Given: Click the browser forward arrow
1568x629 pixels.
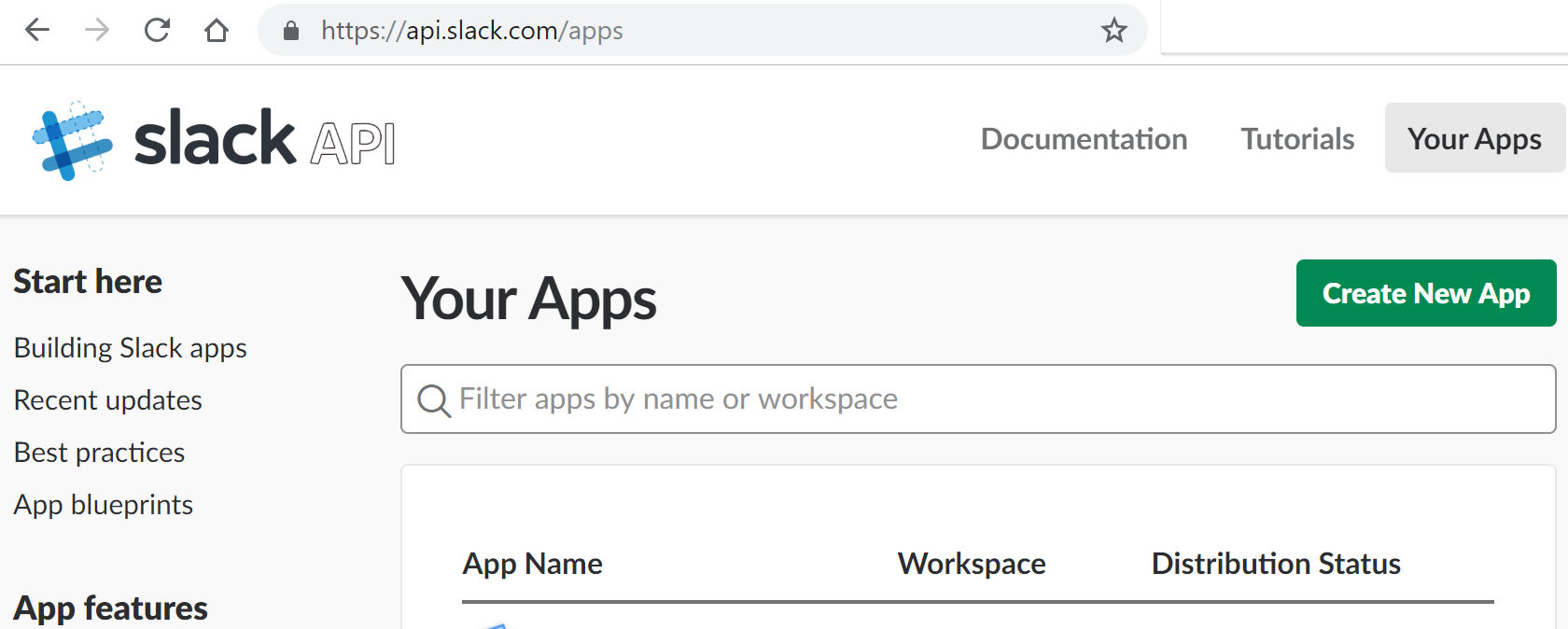Looking at the screenshot, I should [97, 31].
